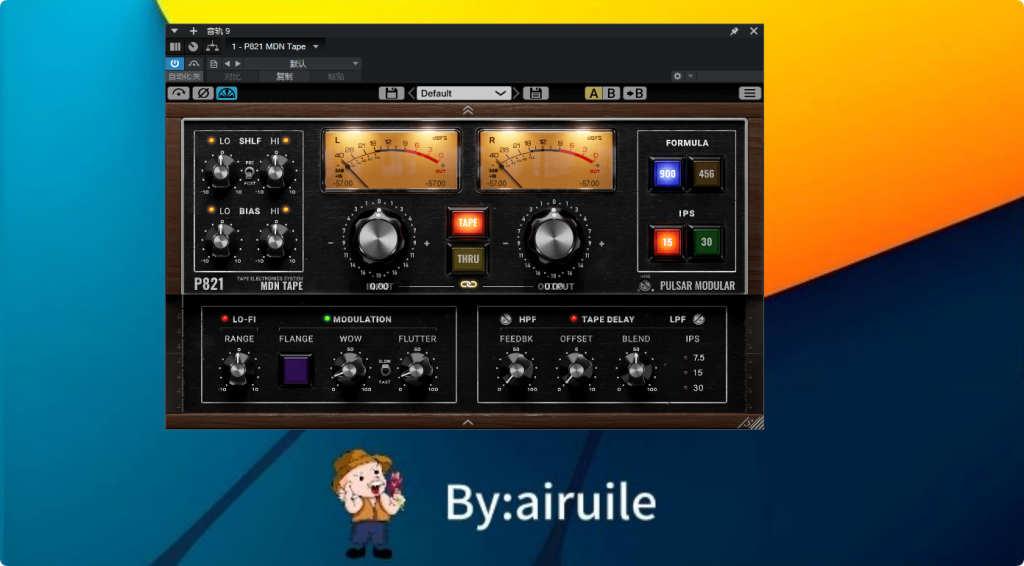The image size is (1024, 566).
Task: Toggle the input/output link chain icon
Action: pyautogui.click(x=468, y=285)
